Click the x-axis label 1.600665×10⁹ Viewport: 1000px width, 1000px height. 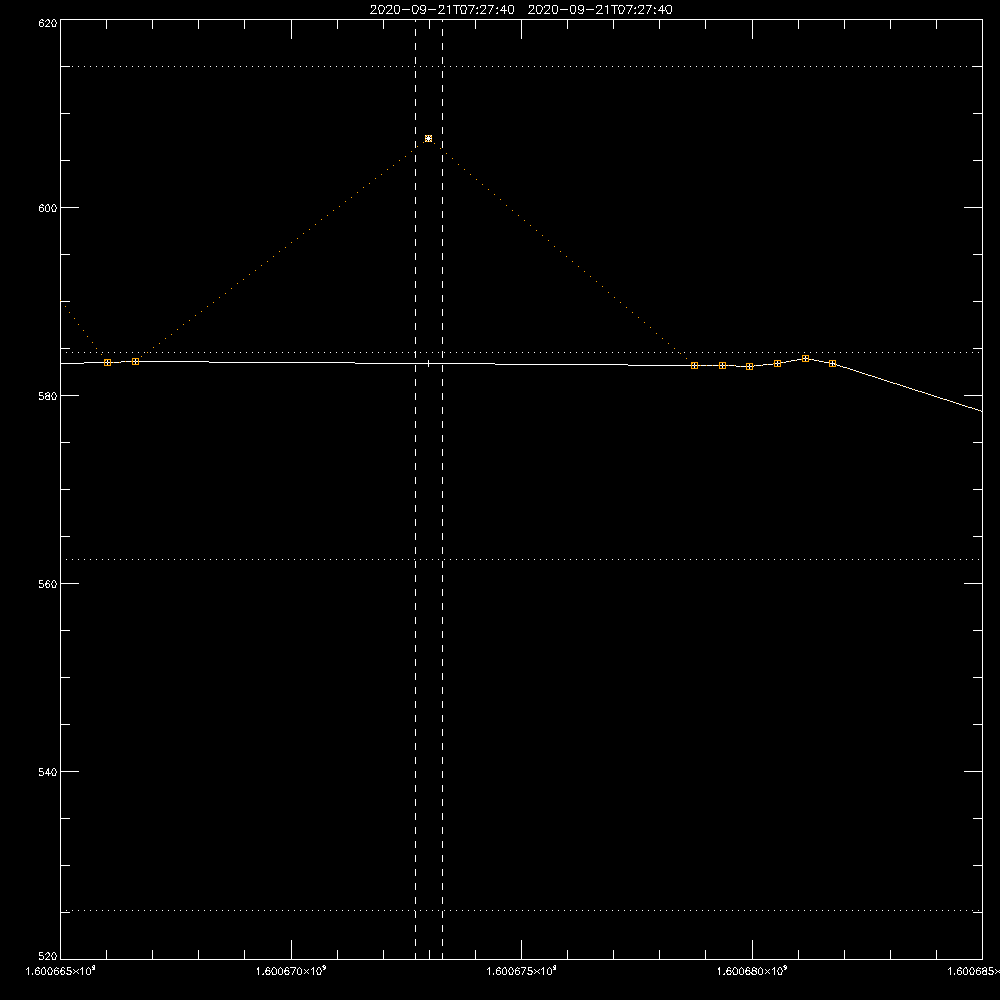click(x=60, y=971)
